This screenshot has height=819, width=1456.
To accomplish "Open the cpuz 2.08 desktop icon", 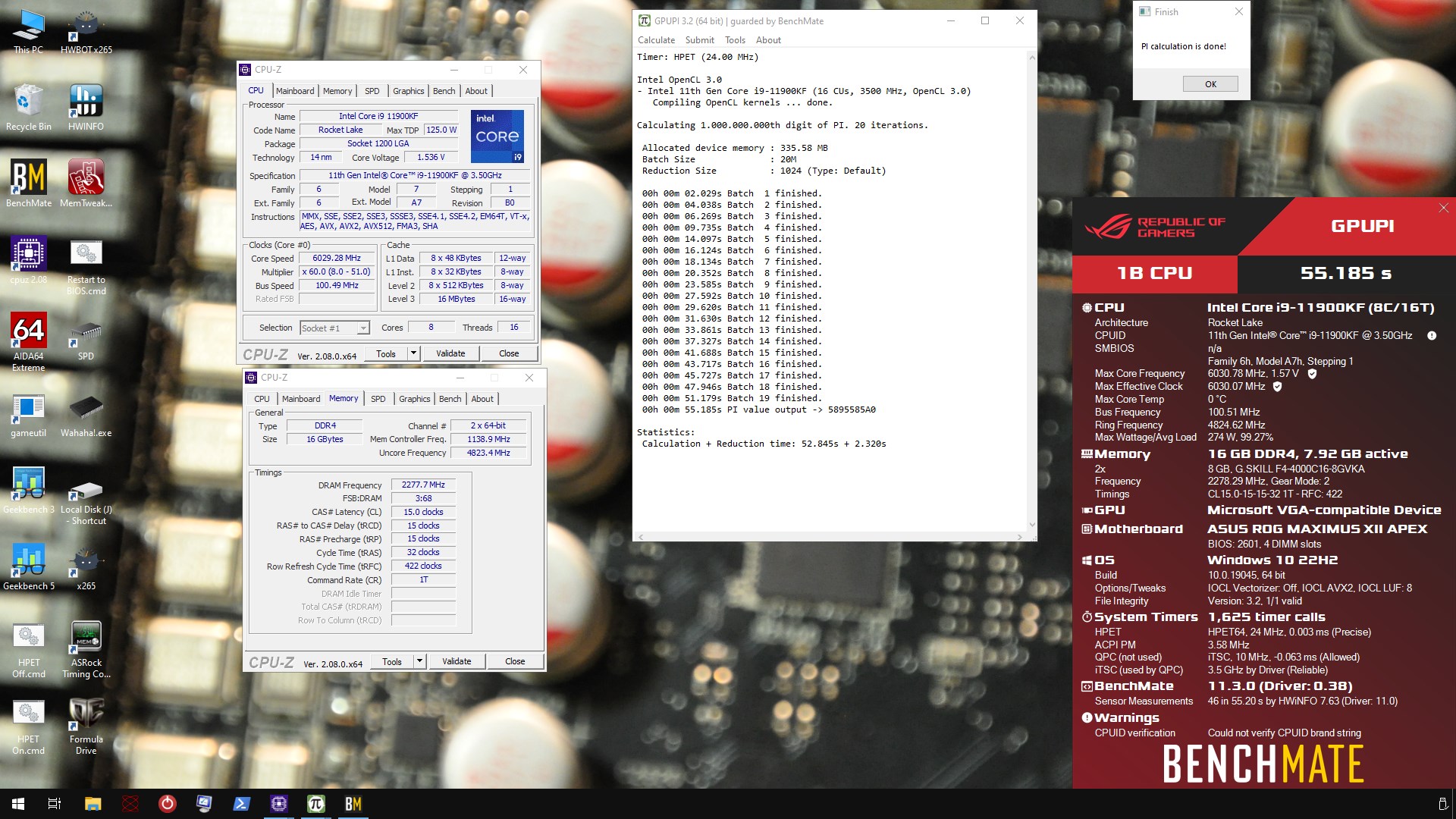I will pos(28,260).
